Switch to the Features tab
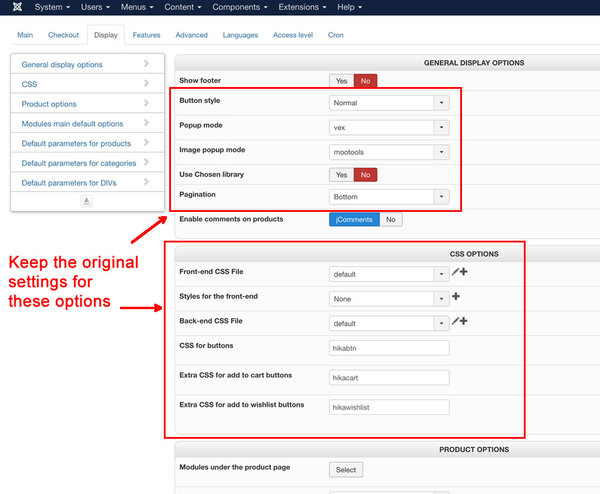This screenshot has height=494, width=600. pos(147,35)
